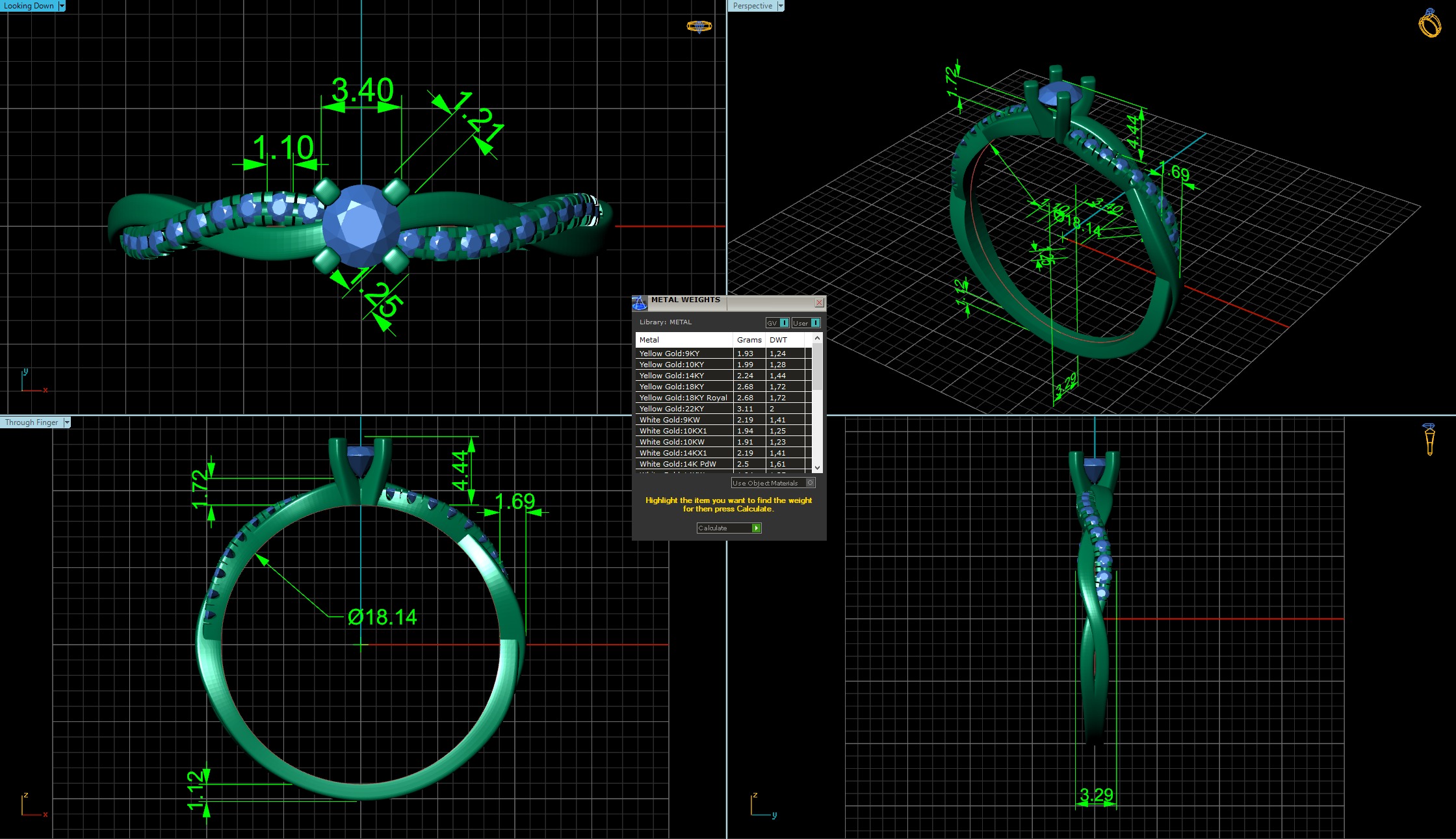Viewport: 1456px width, 839px height.
Task: Open the Looking Down viewport dropdown
Action: (x=62, y=6)
